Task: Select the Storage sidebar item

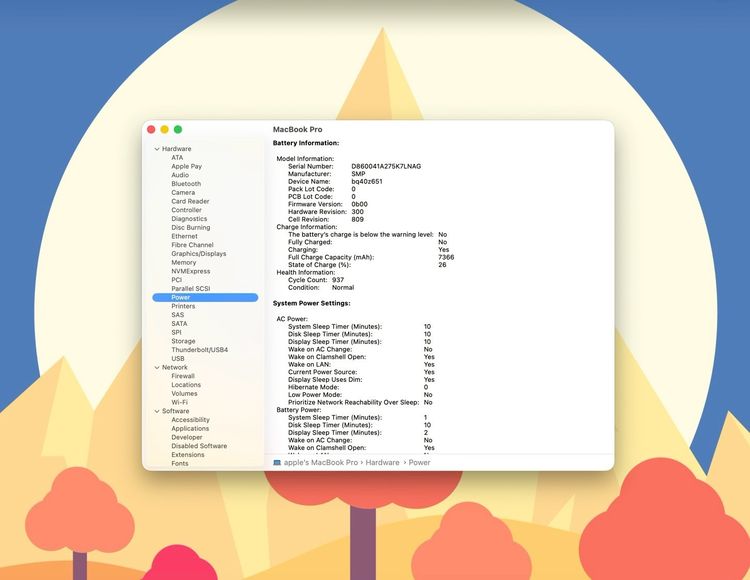Action: point(183,341)
